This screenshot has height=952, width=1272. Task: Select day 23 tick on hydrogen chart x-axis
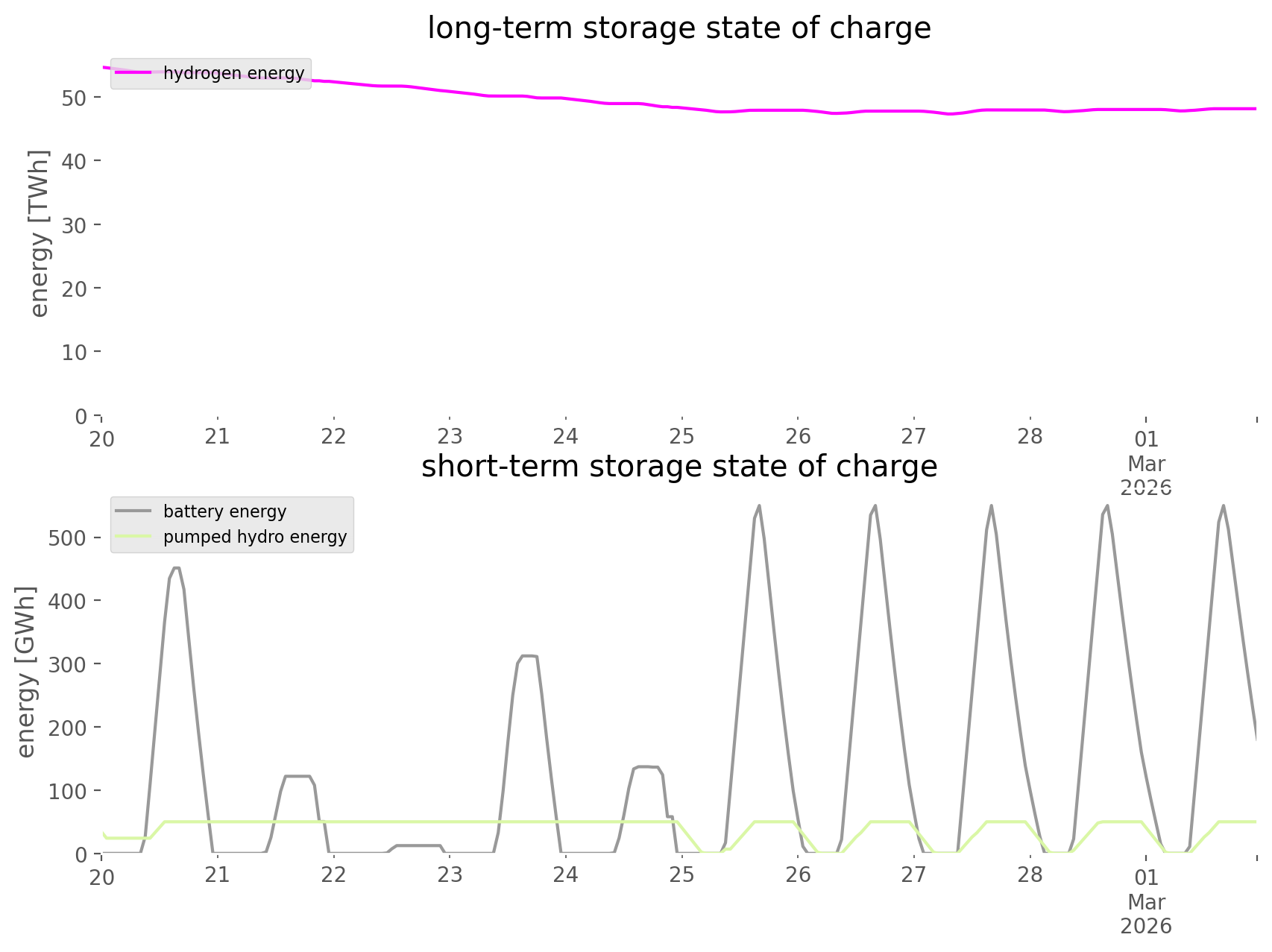[450, 437]
